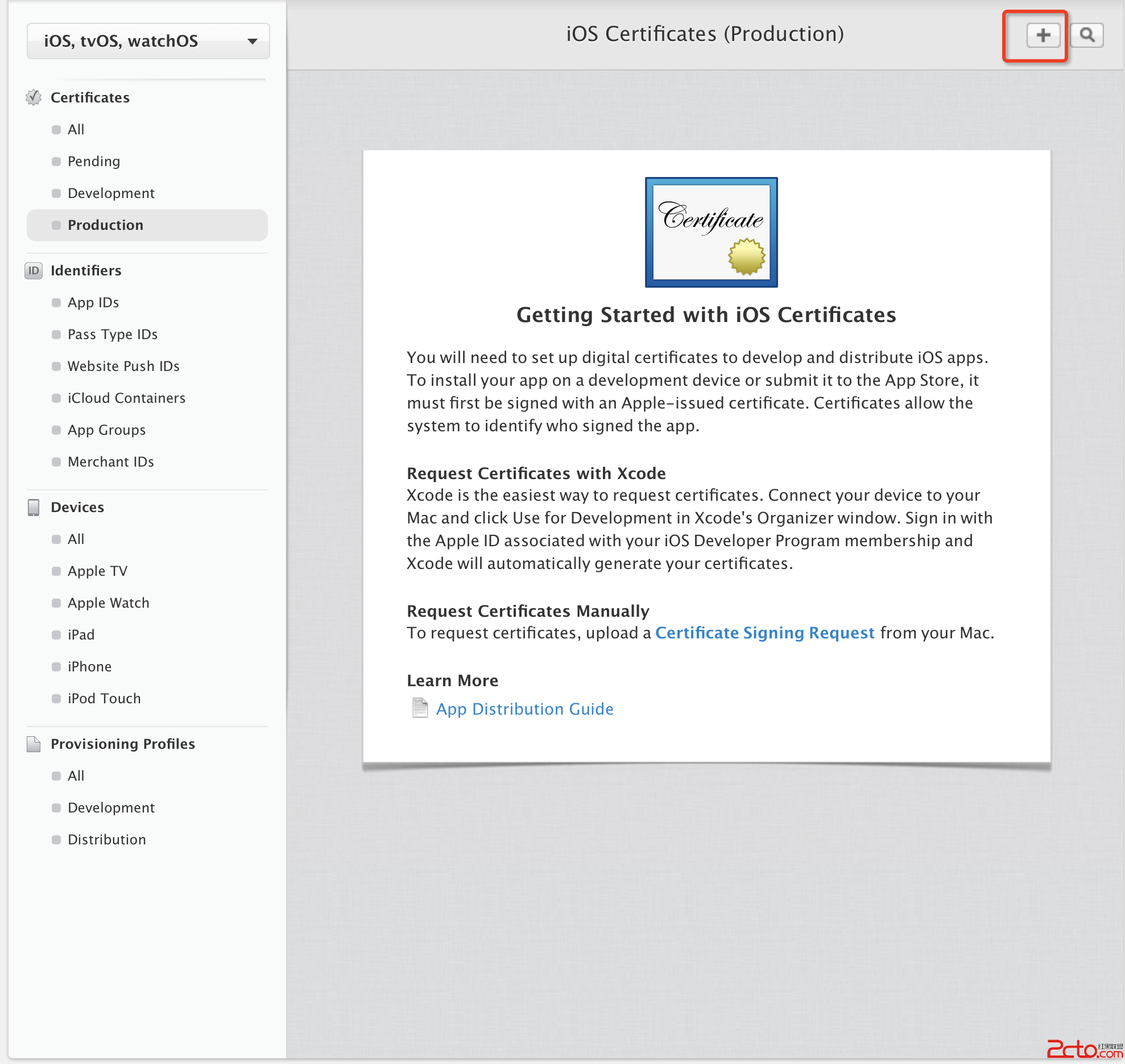1125x1064 pixels.
Task: Open App IDs under Identifiers
Action: [93, 302]
